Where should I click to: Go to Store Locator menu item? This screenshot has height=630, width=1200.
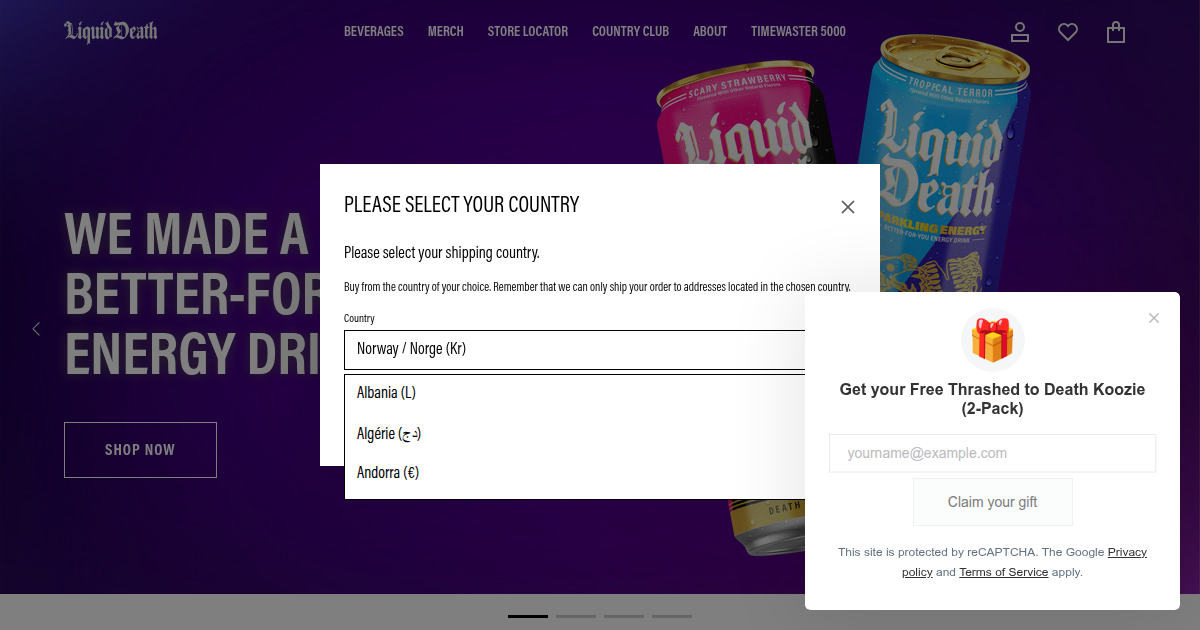[x=528, y=31]
